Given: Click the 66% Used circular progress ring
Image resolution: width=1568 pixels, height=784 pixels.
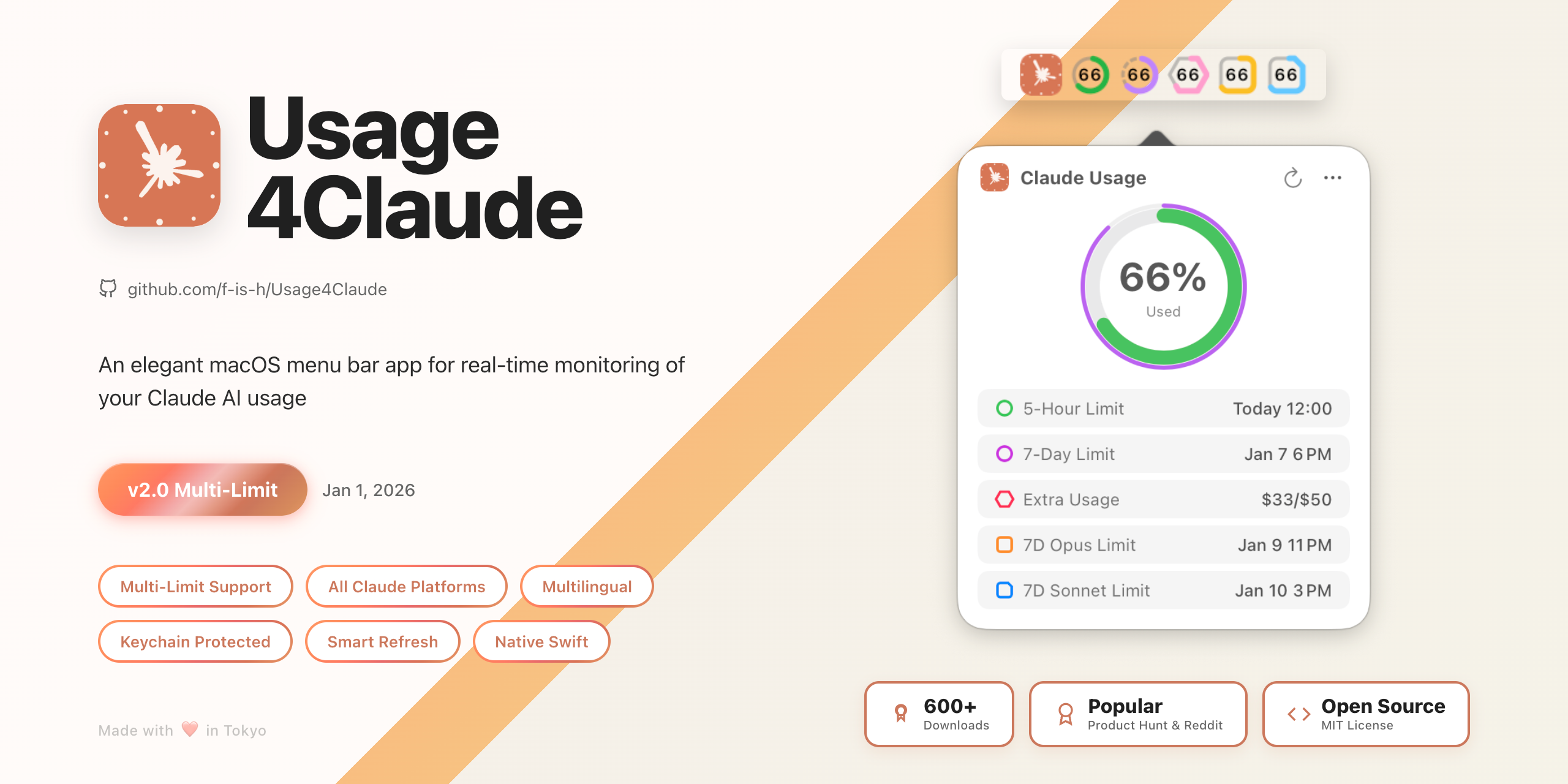Looking at the screenshot, I should [1163, 287].
